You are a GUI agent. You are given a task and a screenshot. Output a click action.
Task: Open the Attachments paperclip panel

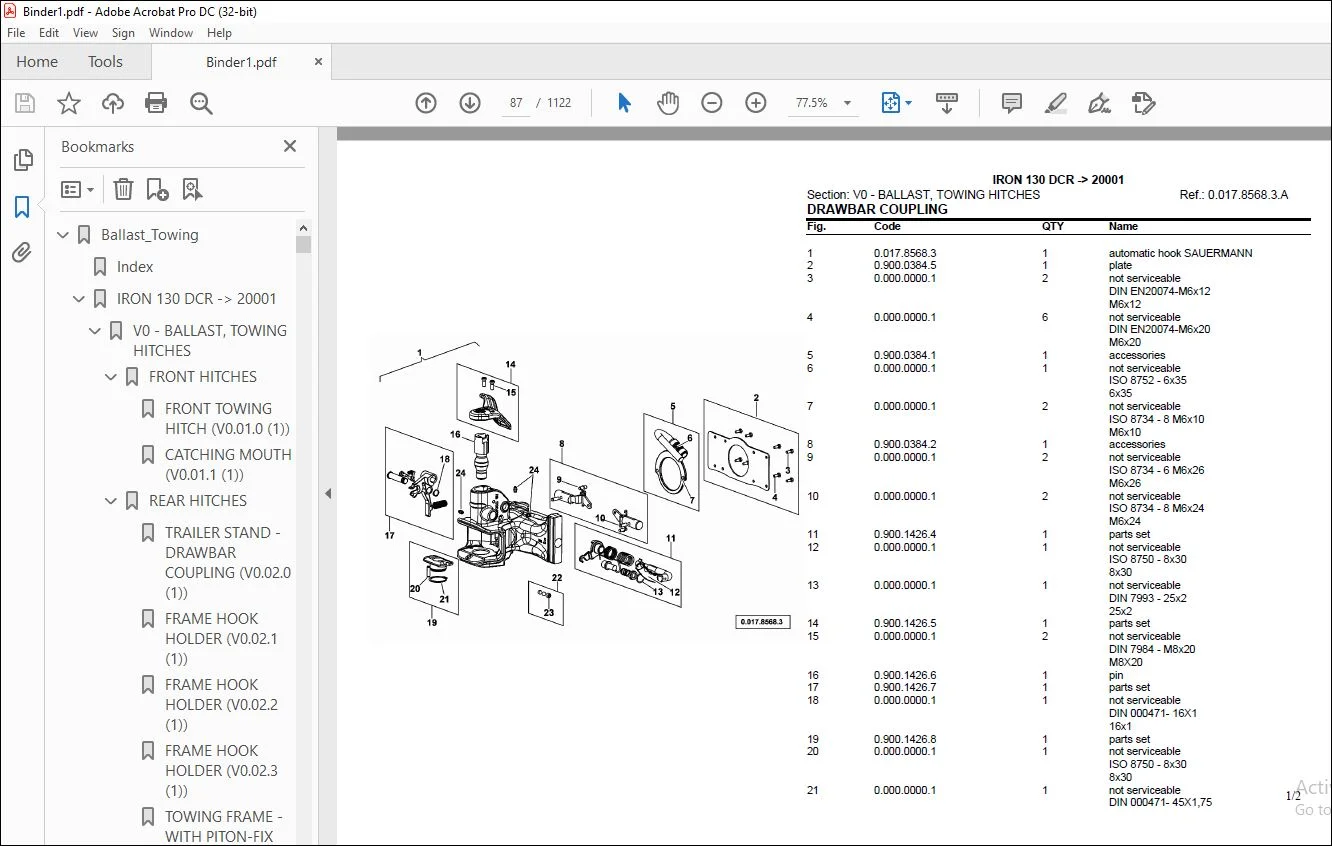[x=22, y=253]
